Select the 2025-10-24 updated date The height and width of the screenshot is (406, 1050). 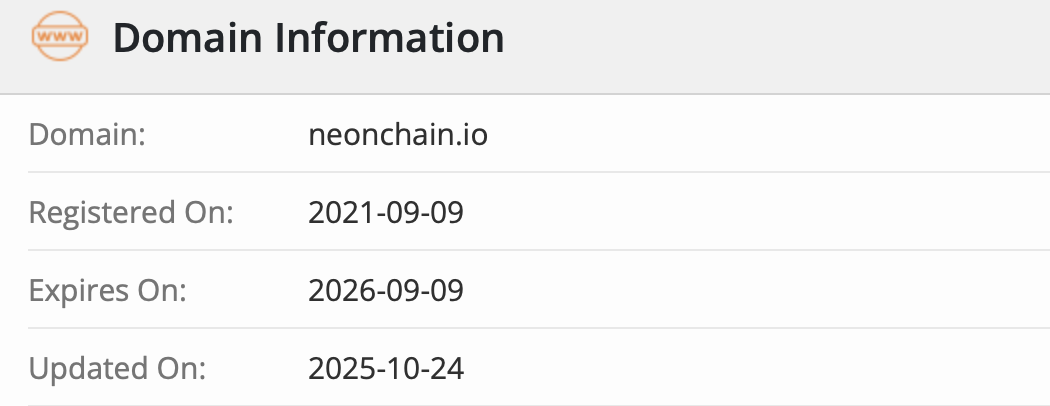click(x=386, y=369)
